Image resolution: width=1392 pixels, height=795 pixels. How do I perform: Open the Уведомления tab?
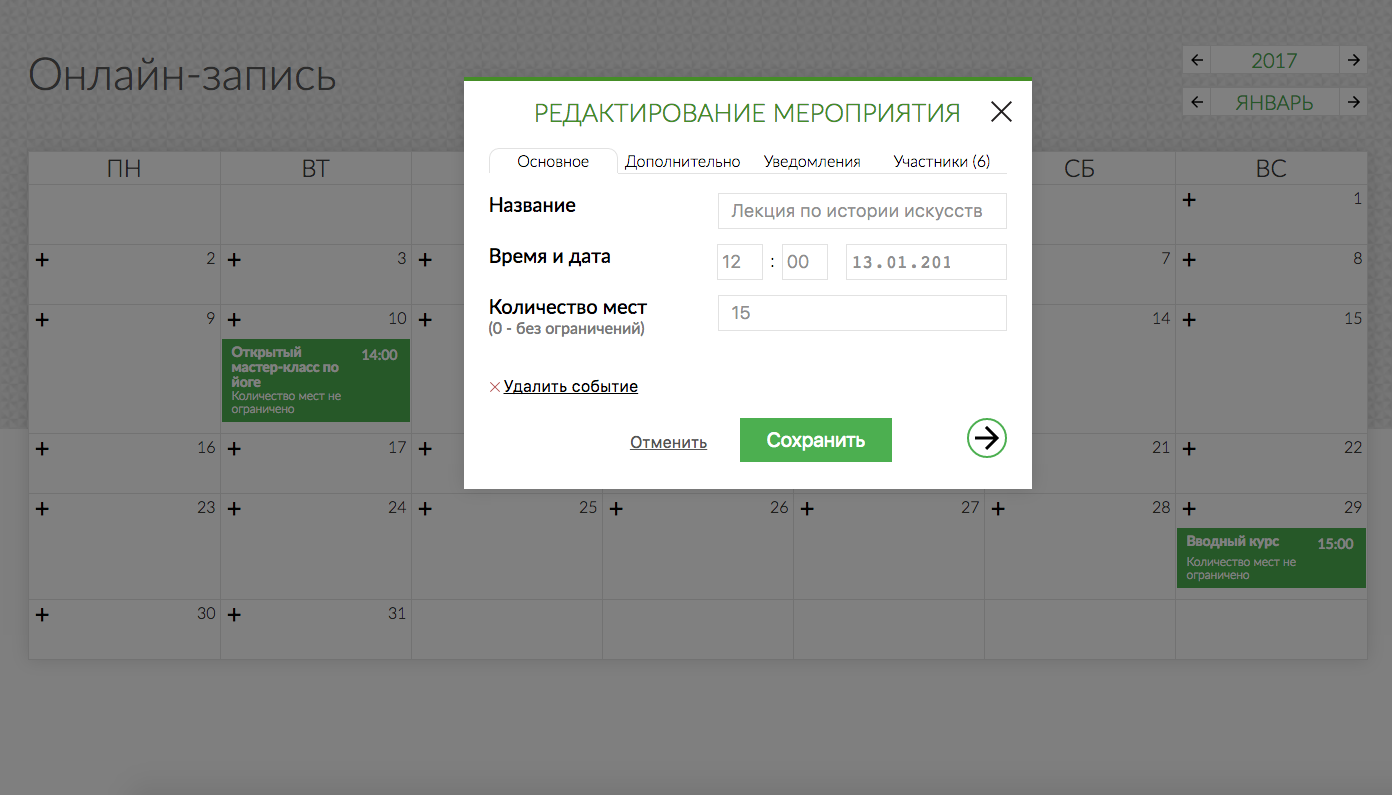click(812, 161)
